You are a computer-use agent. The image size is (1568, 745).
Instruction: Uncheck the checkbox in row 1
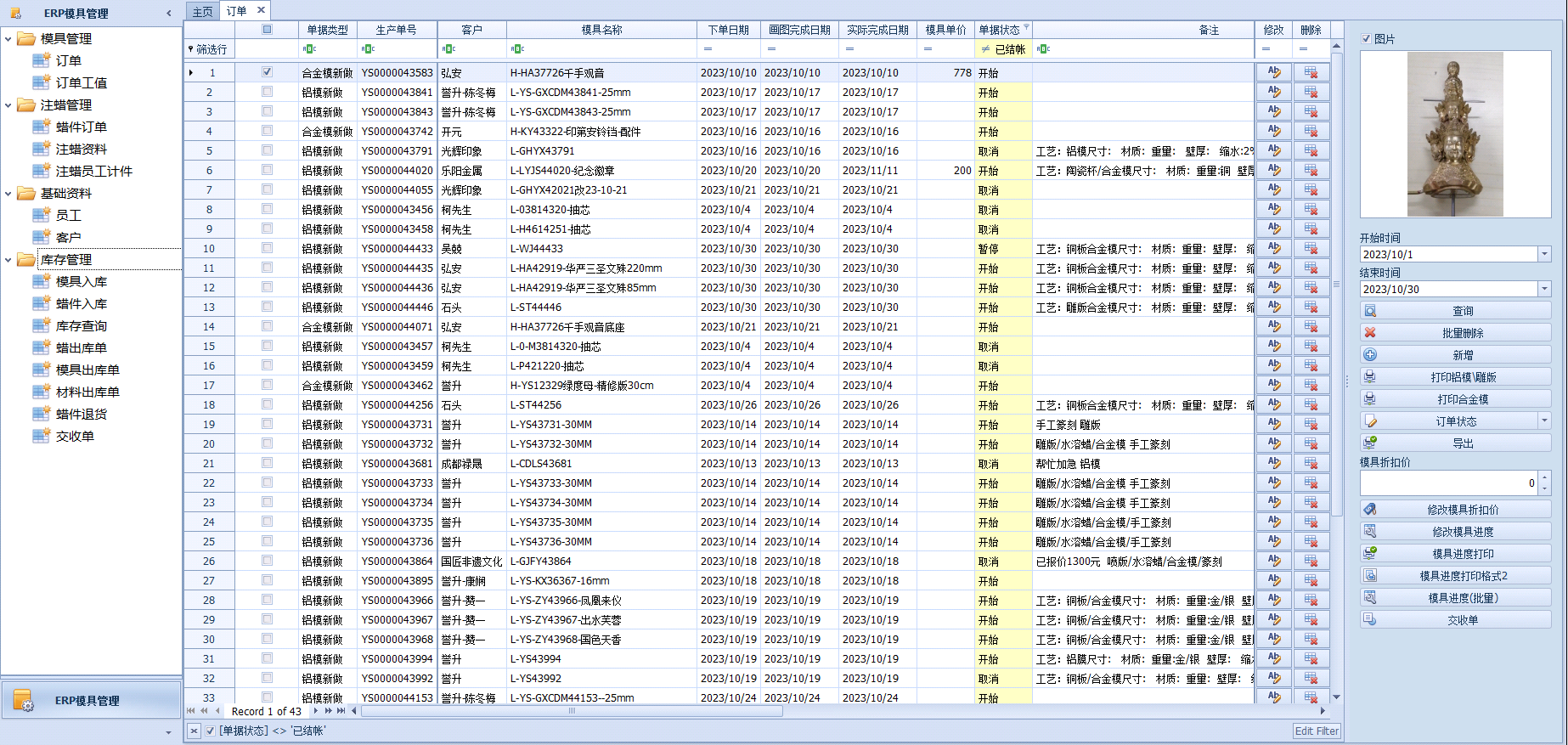(x=267, y=72)
